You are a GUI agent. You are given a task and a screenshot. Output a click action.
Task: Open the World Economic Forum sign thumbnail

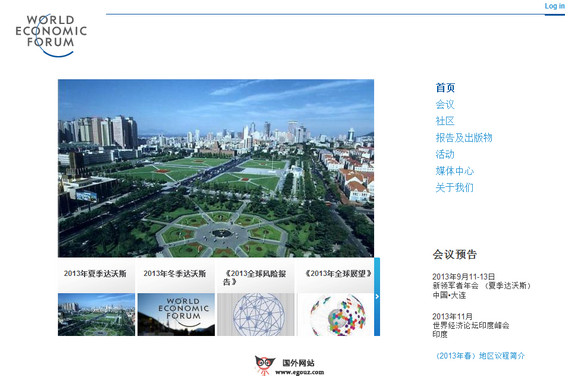(x=176, y=315)
